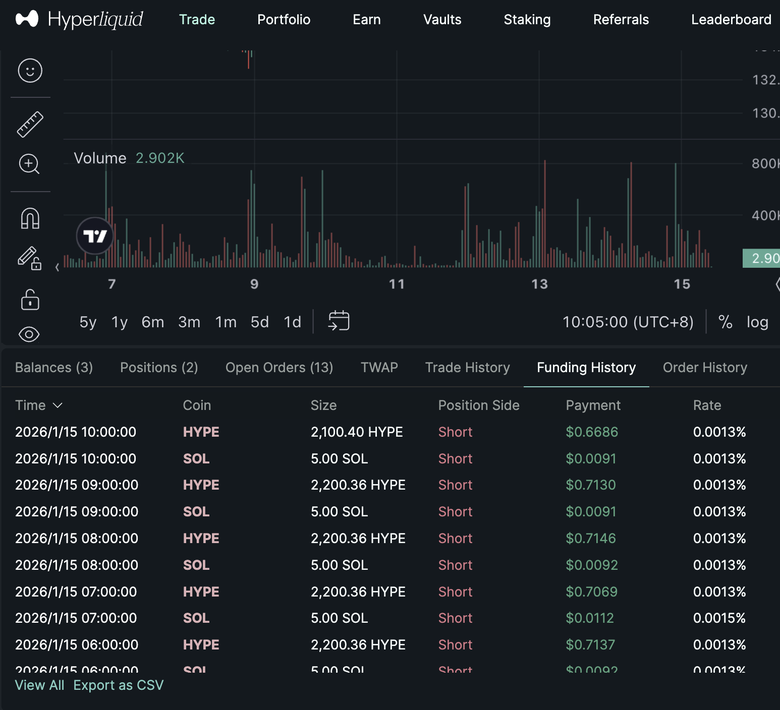Click the TradingView logo badge
Viewport: 780px width, 710px height.
(x=95, y=236)
